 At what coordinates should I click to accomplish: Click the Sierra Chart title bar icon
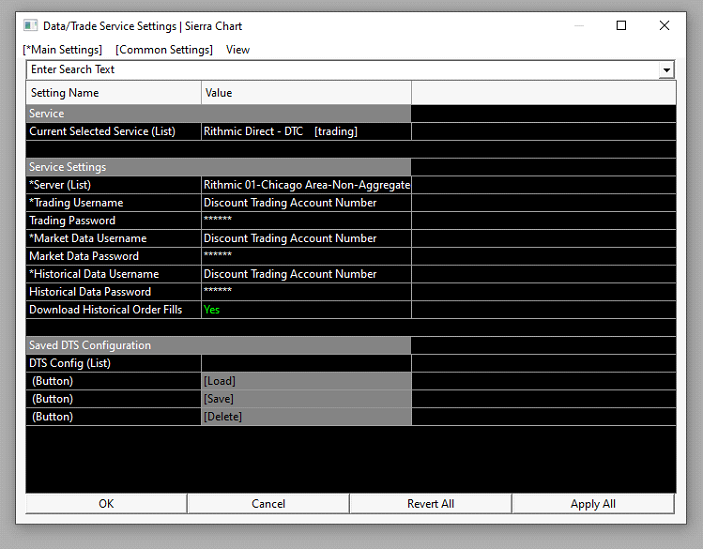click(x=30, y=26)
